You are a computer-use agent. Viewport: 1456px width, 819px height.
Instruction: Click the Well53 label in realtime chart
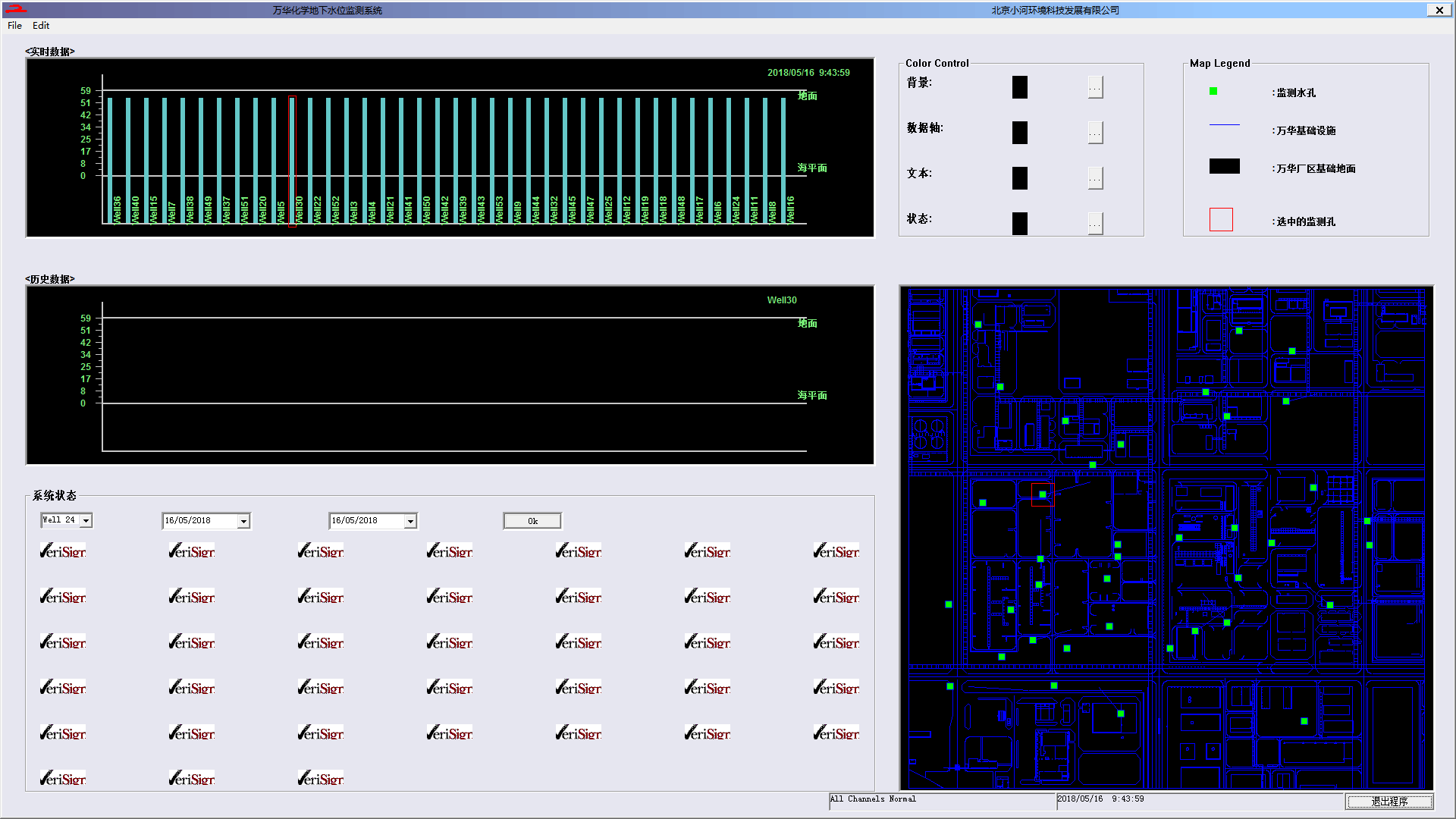tap(500, 209)
